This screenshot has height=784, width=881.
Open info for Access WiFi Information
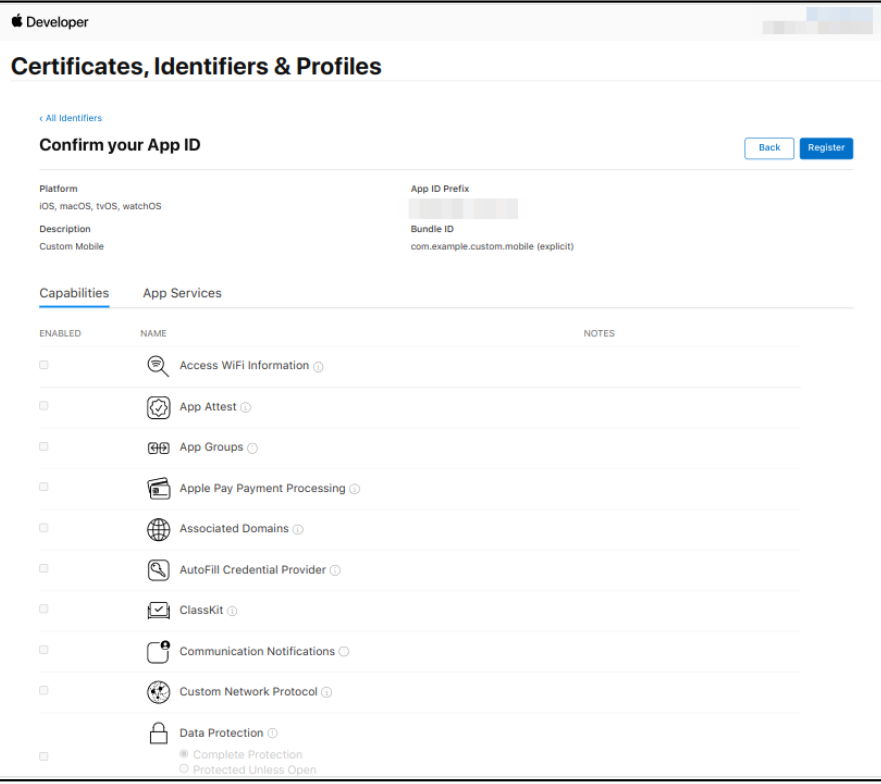(319, 367)
